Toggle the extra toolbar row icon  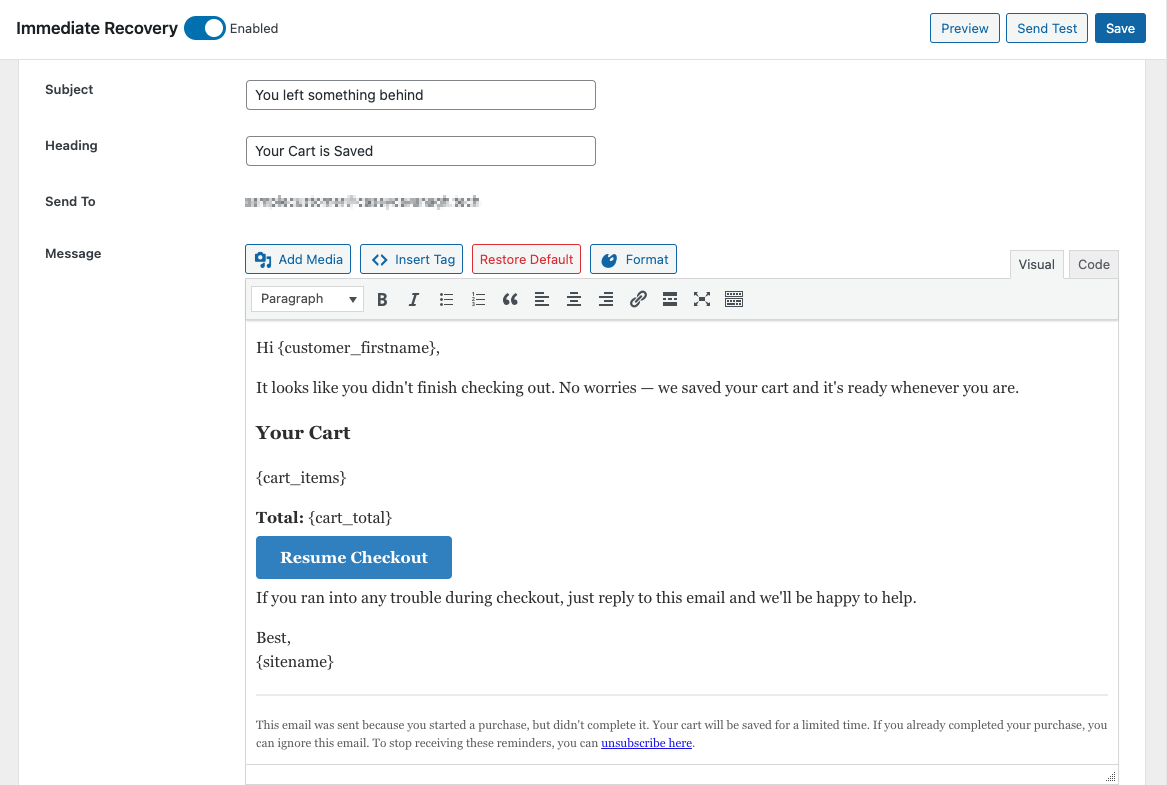(x=734, y=299)
